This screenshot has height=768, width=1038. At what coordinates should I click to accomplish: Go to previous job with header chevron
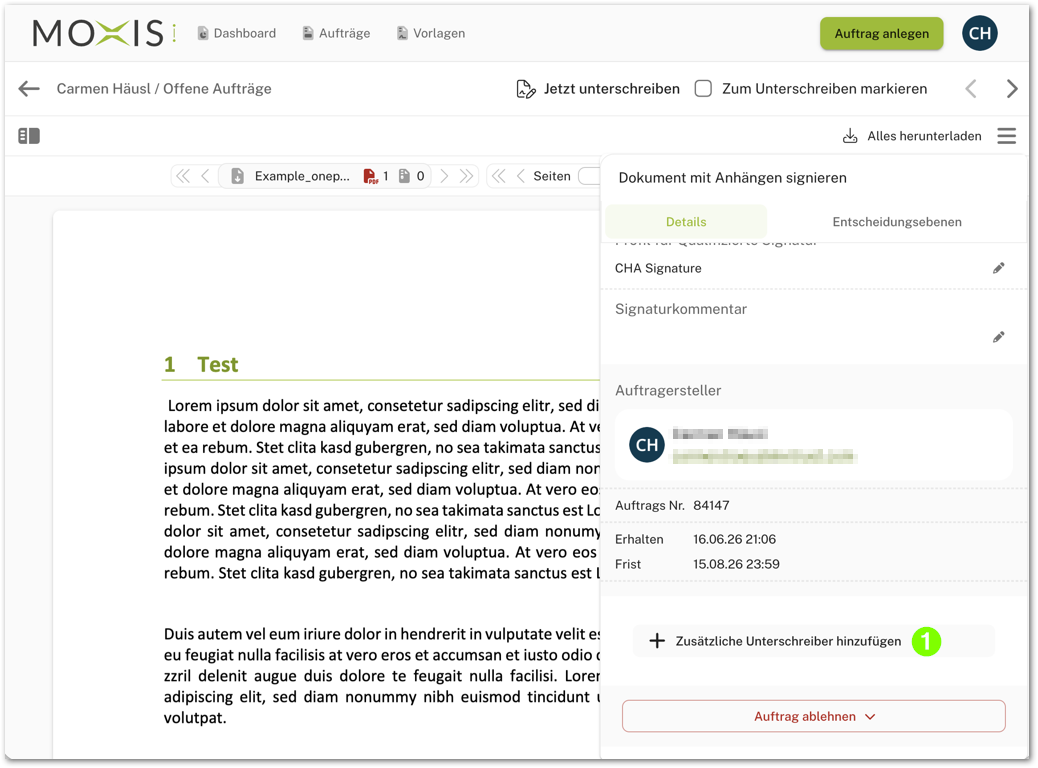click(970, 89)
